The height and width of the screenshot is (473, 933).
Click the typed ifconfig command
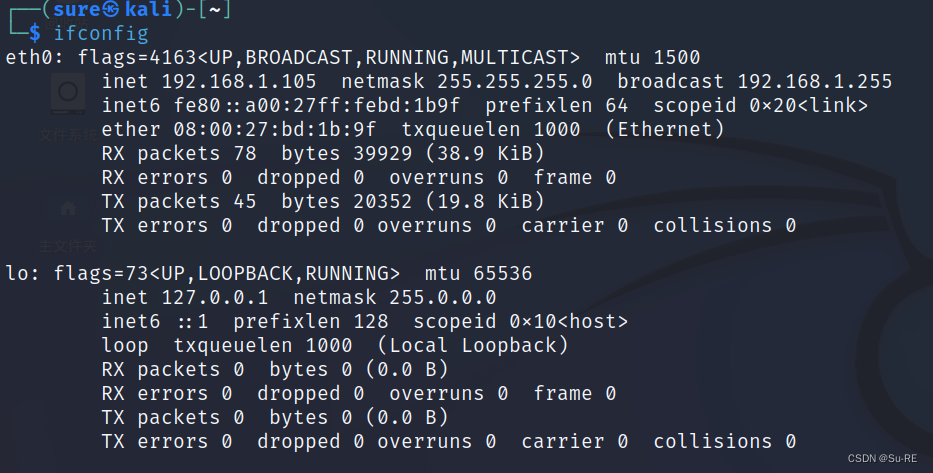tap(101, 33)
